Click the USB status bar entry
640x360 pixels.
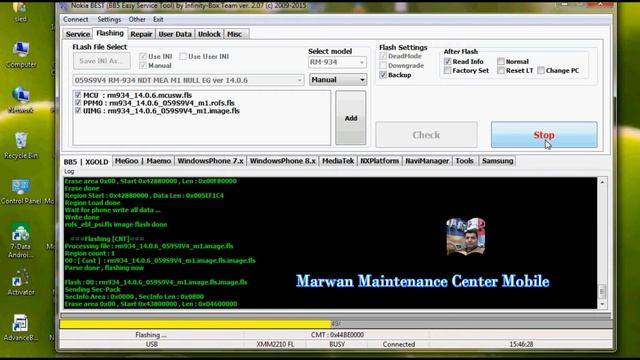click(151, 344)
